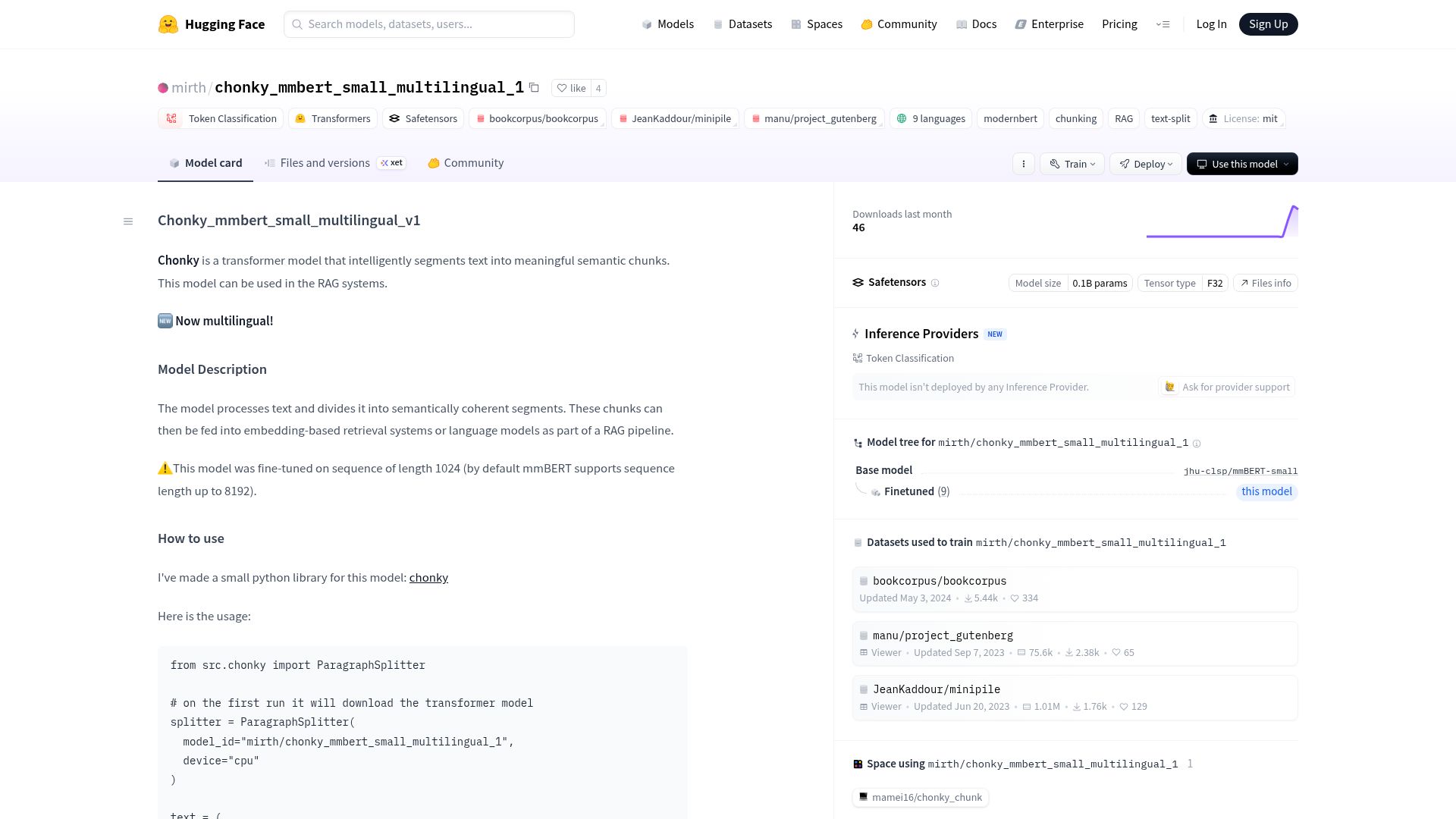Click the Safetensors tag in tag row

(x=423, y=118)
